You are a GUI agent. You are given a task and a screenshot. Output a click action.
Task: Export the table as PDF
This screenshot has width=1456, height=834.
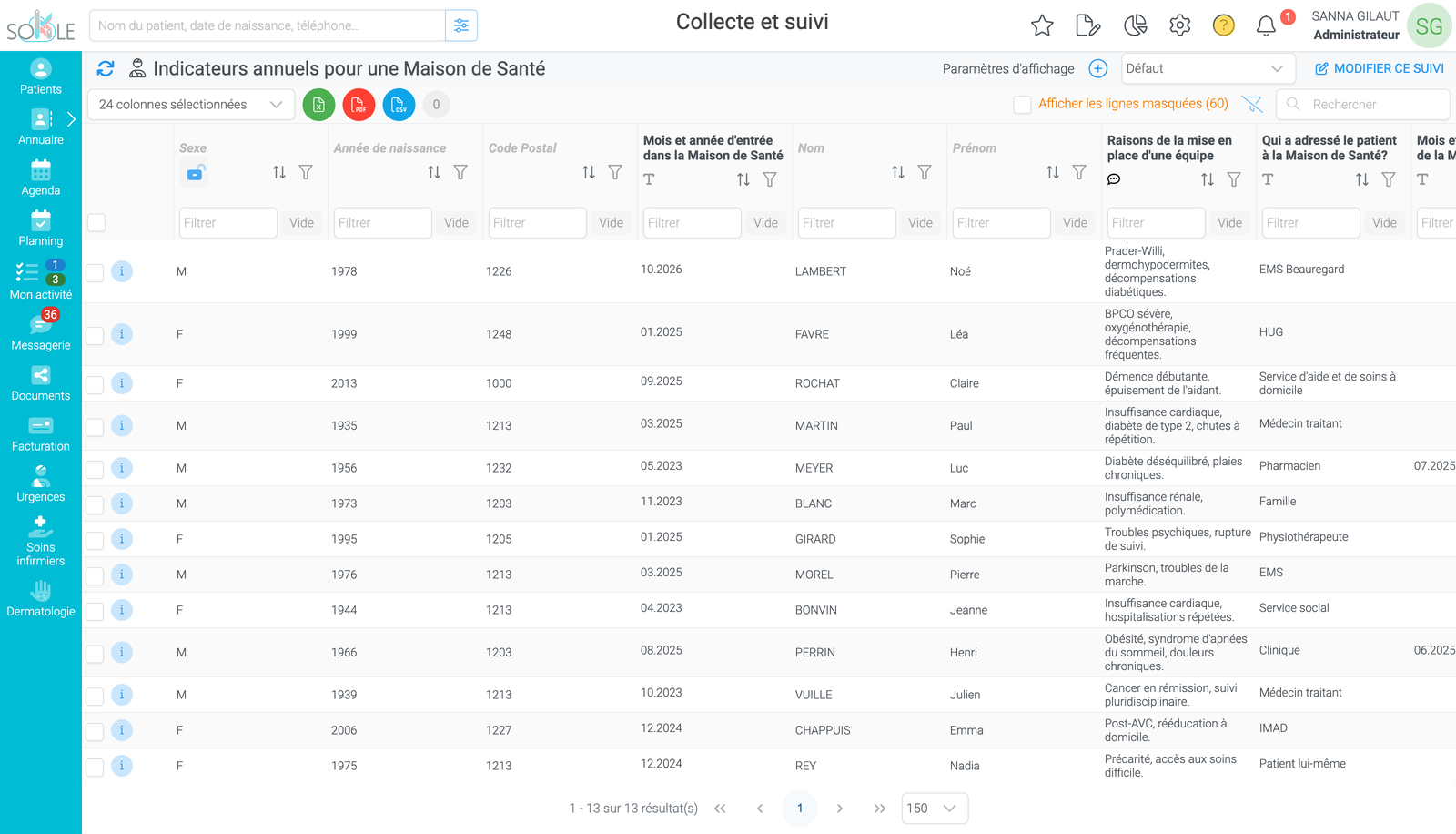point(359,105)
